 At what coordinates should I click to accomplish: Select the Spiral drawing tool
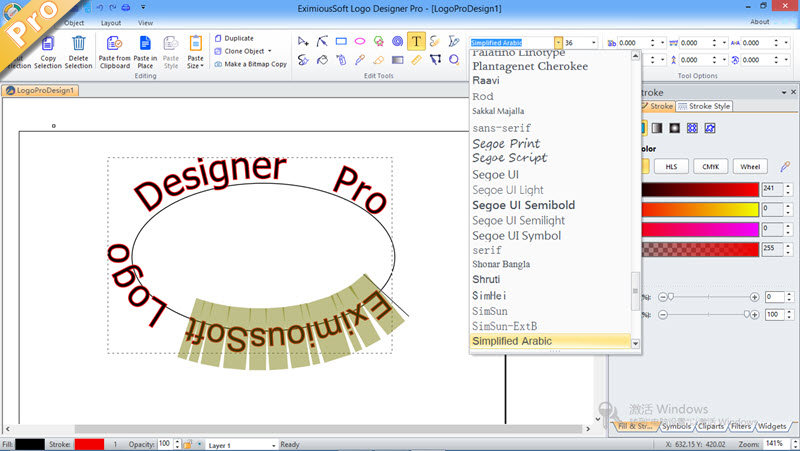[397, 41]
